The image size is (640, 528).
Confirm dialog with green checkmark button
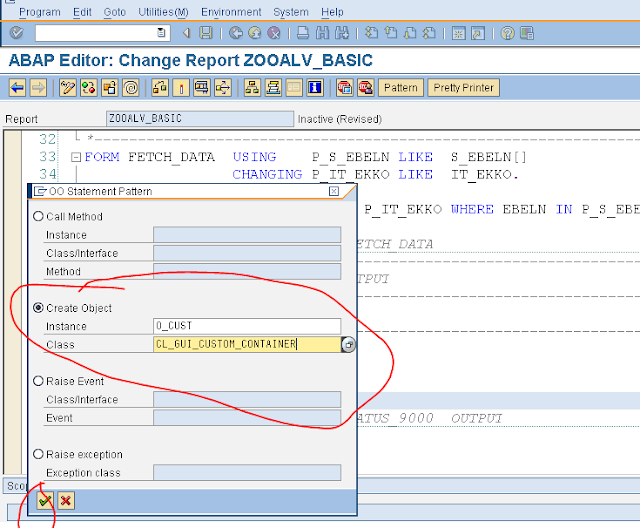click(x=45, y=500)
